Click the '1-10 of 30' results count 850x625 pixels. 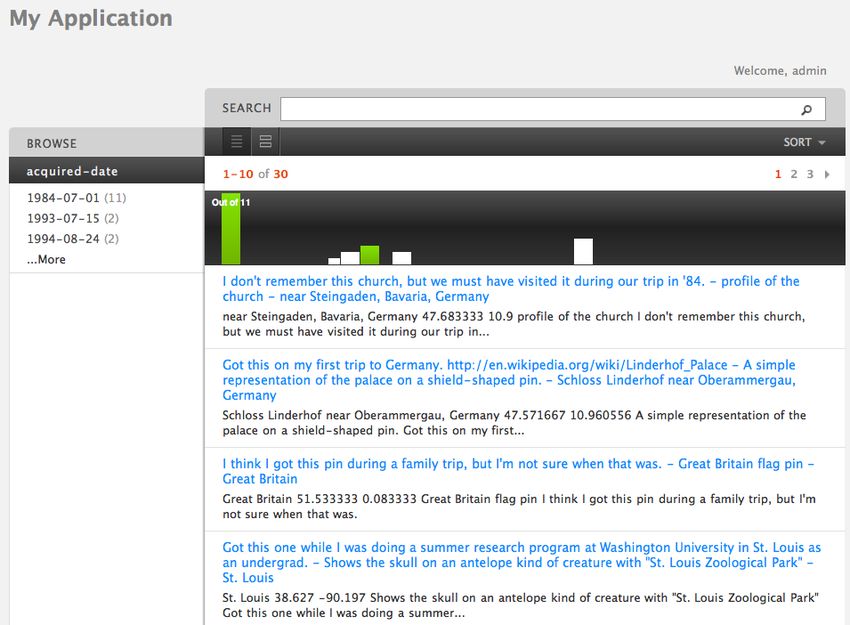click(x=255, y=174)
